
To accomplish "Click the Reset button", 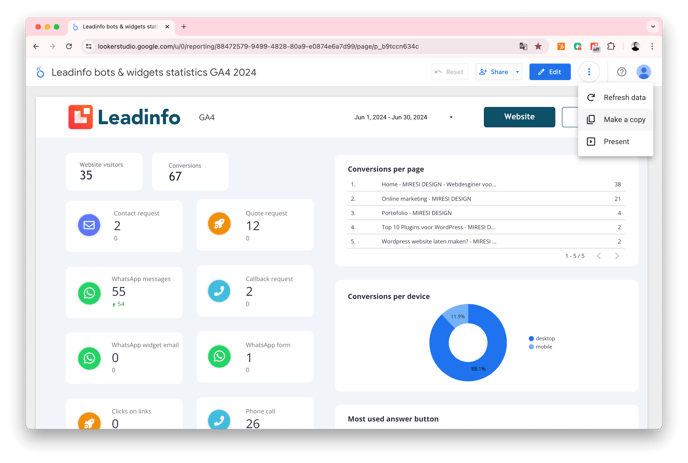I will click(450, 72).
